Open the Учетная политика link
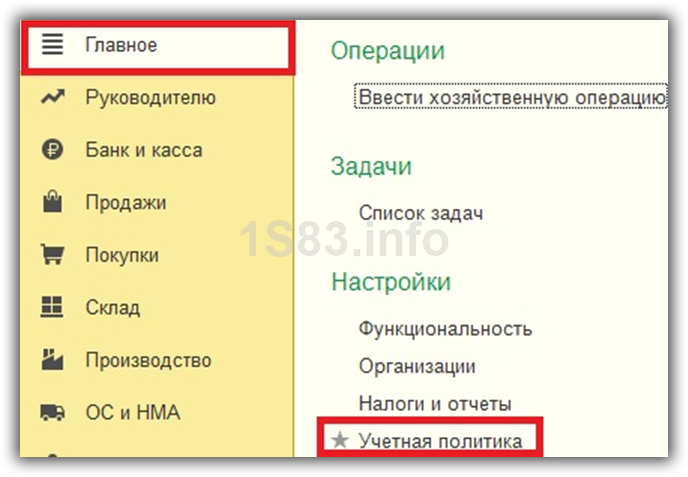The height and width of the screenshot is (477, 688). pos(441,441)
